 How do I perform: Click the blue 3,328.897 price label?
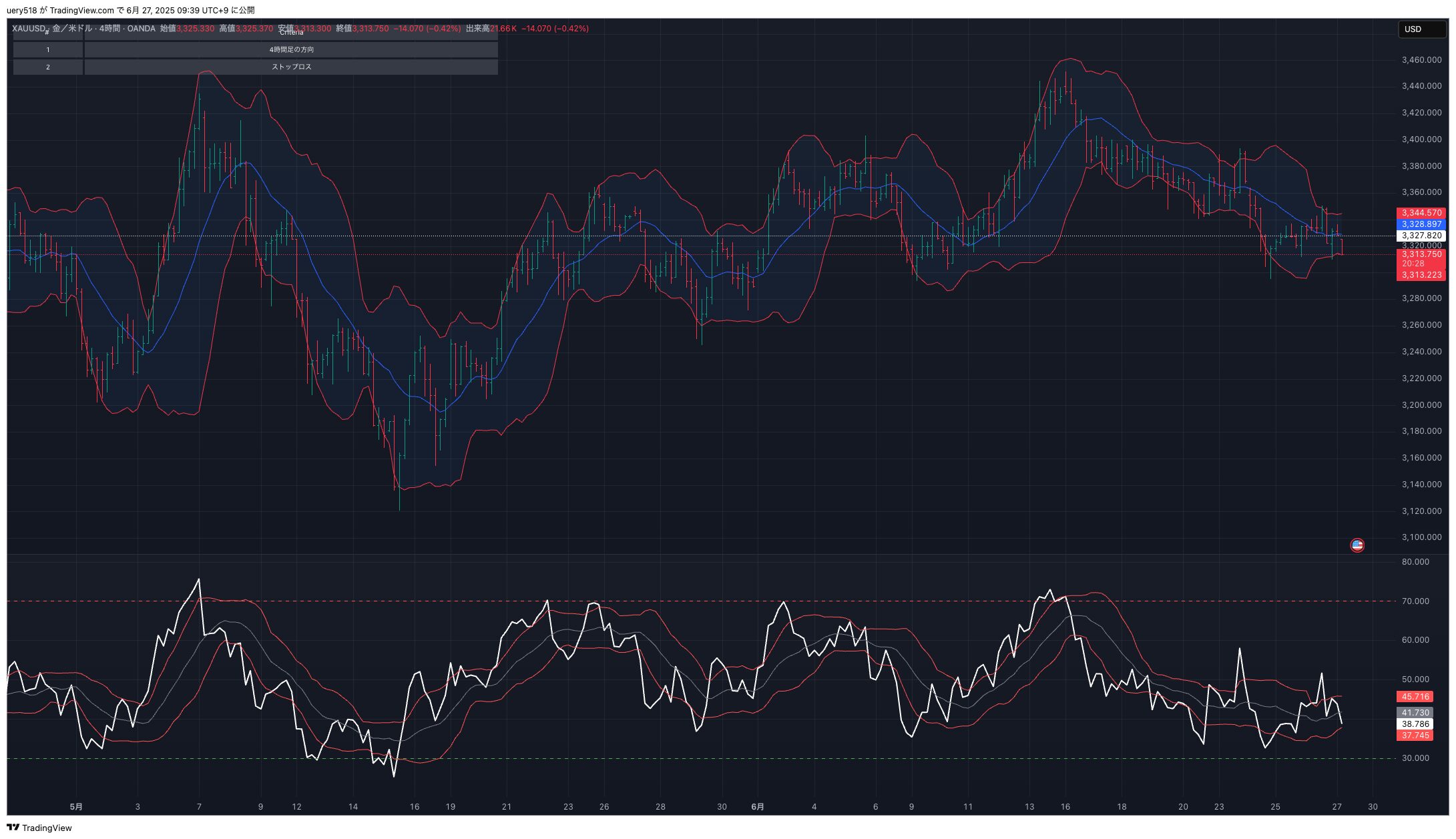(1421, 224)
